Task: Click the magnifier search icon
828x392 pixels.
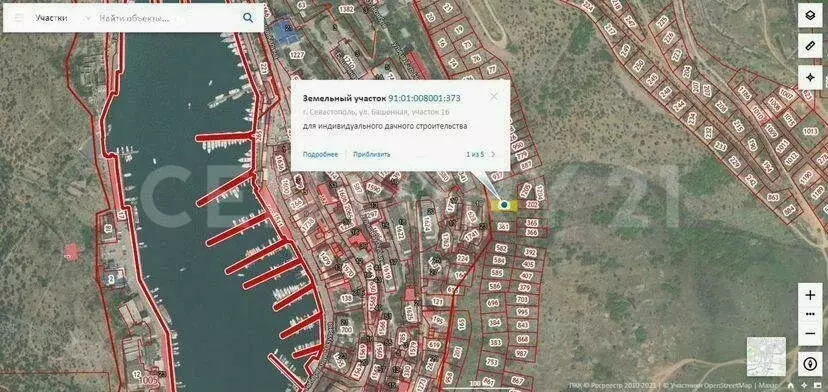Action: (248, 18)
